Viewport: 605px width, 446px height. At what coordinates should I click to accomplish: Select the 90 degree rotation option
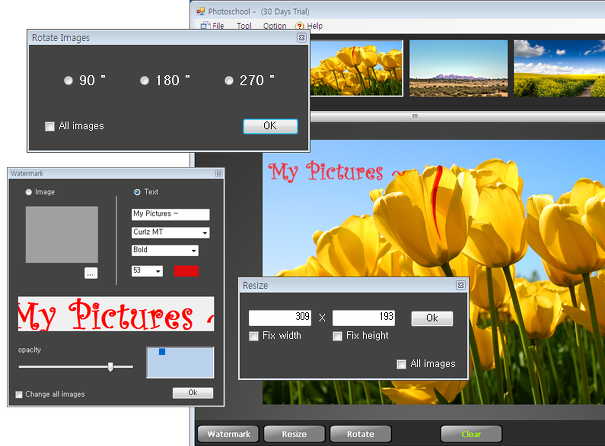point(68,80)
